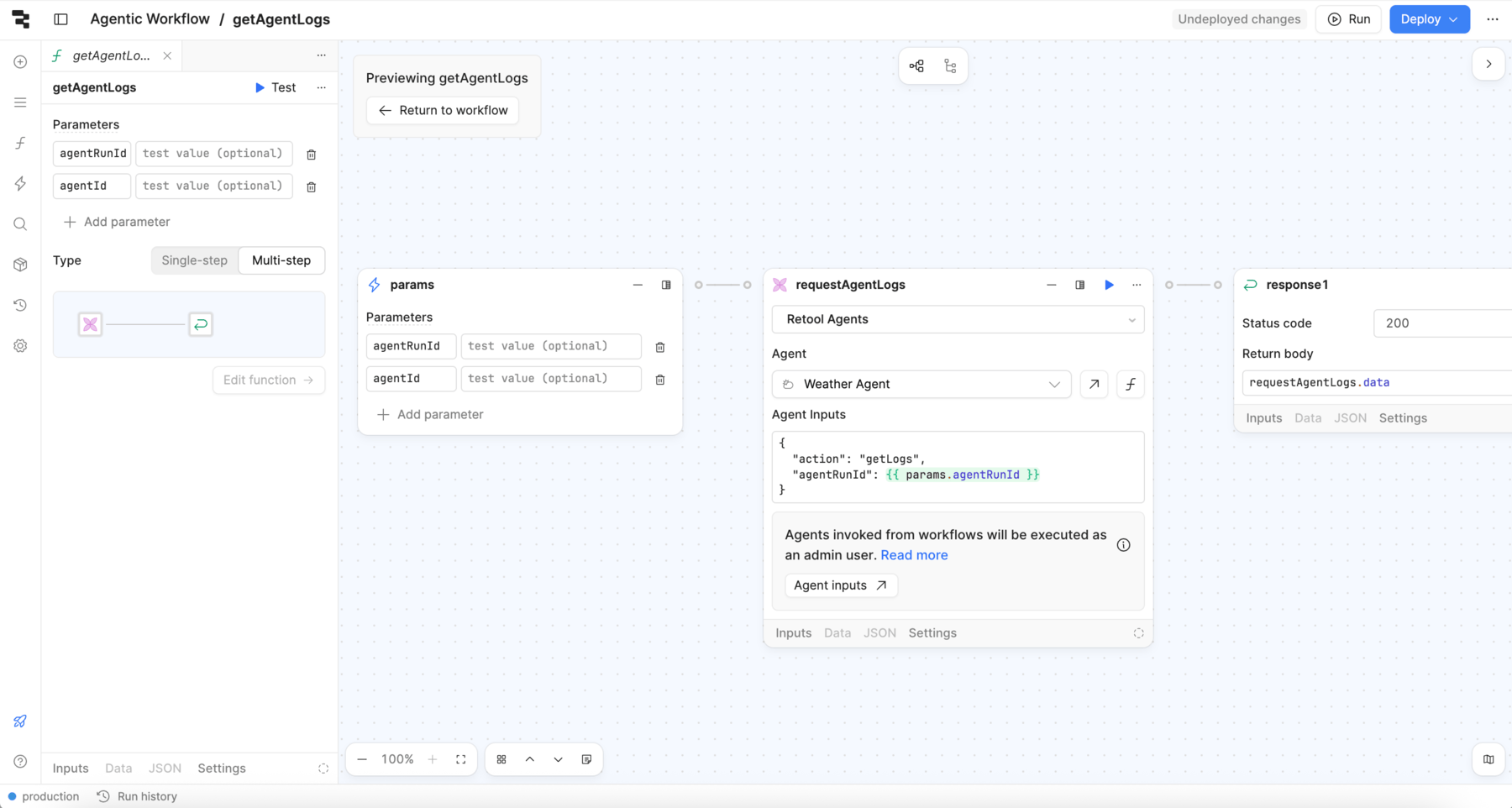Run the requestAgentLogs block play icon
The width and height of the screenshot is (1512, 808).
click(1109, 285)
